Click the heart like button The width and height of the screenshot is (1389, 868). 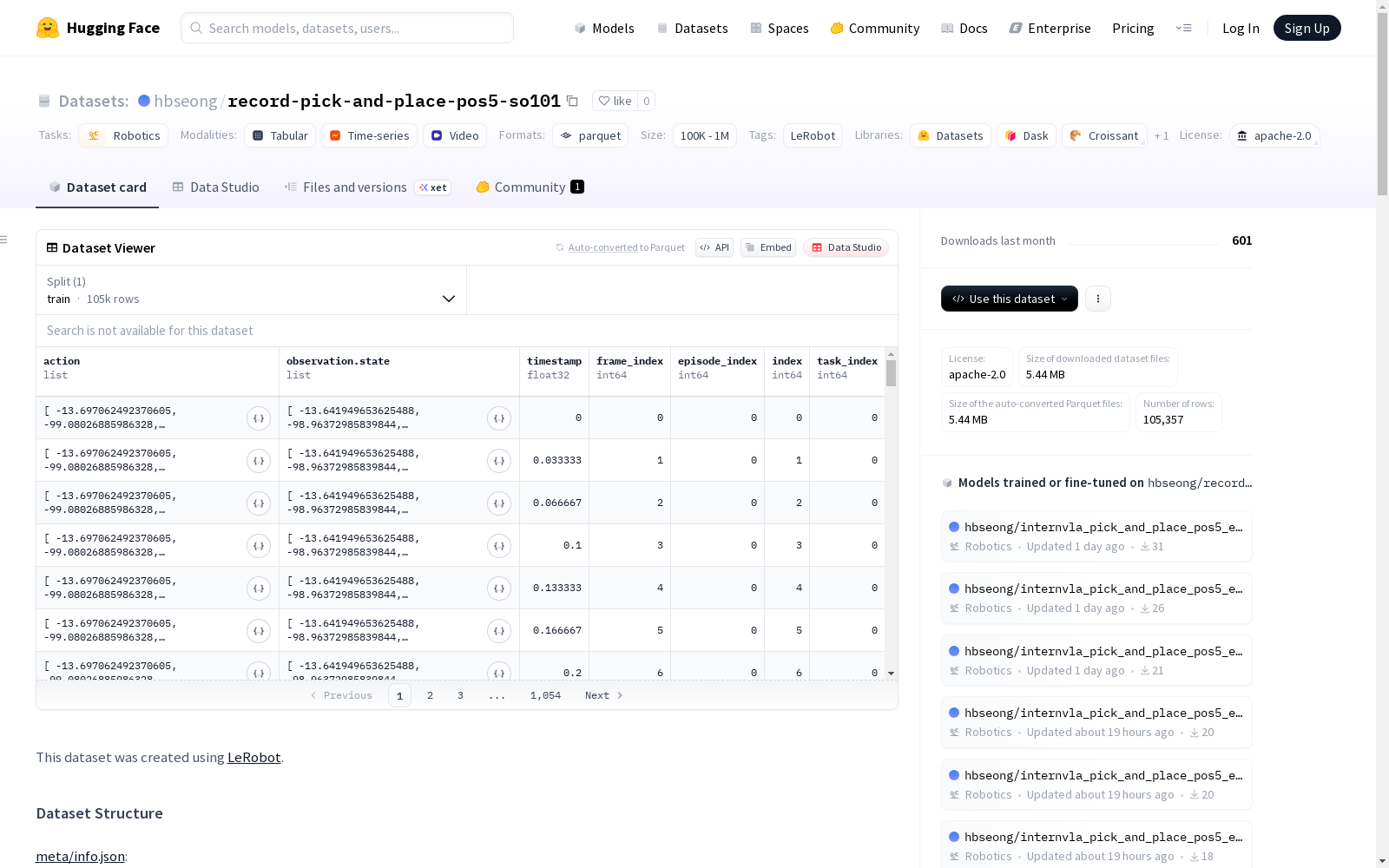tap(615, 101)
